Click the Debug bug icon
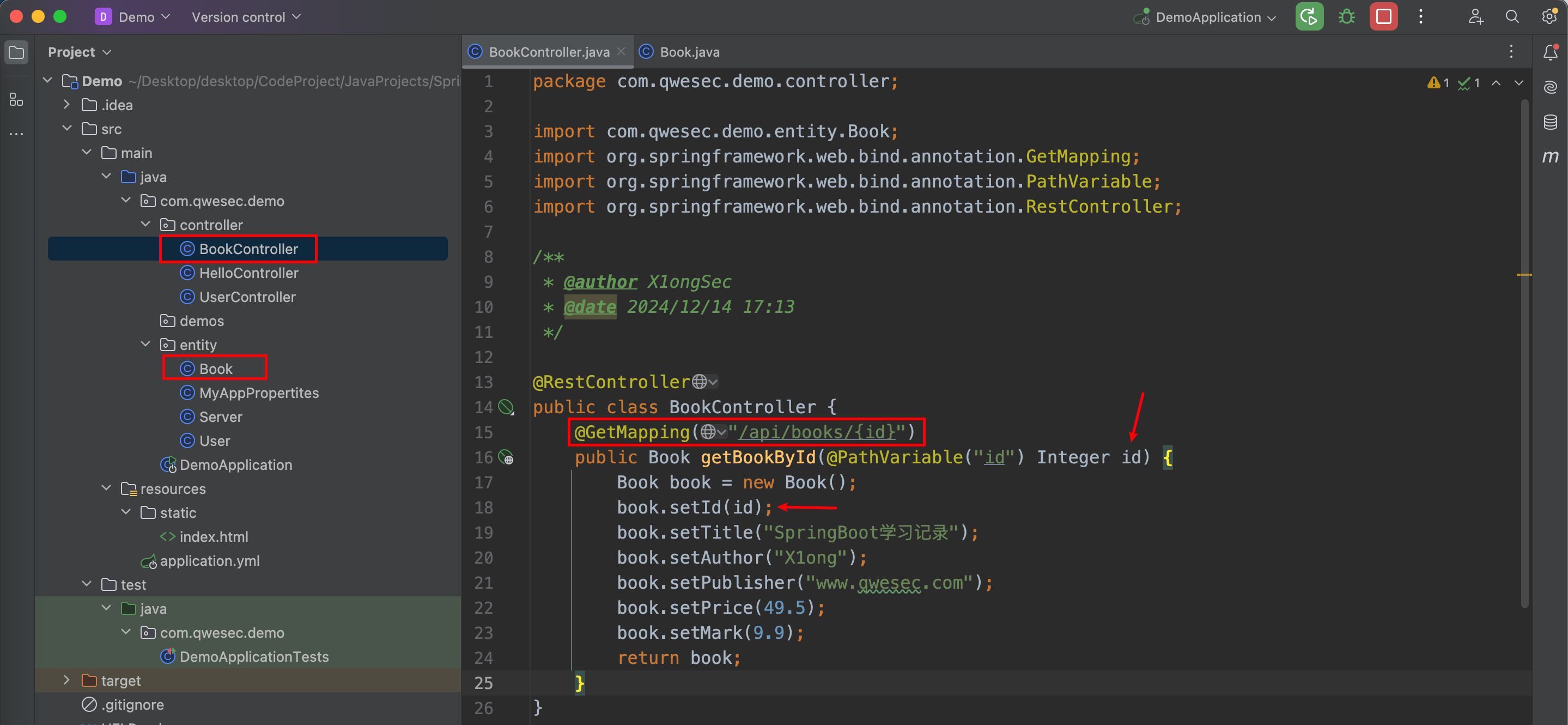 click(x=1346, y=16)
